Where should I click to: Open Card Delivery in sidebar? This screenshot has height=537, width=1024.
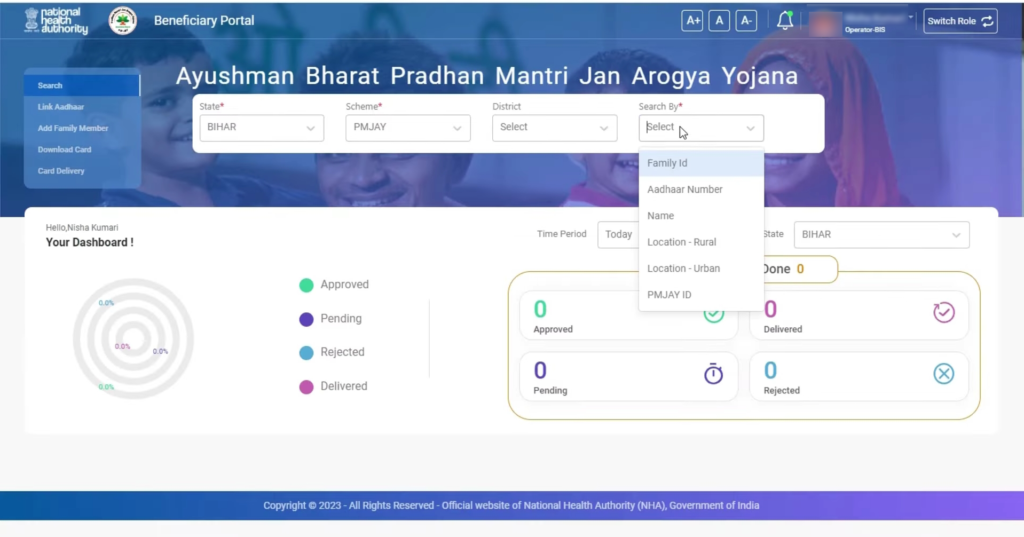(61, 171)
